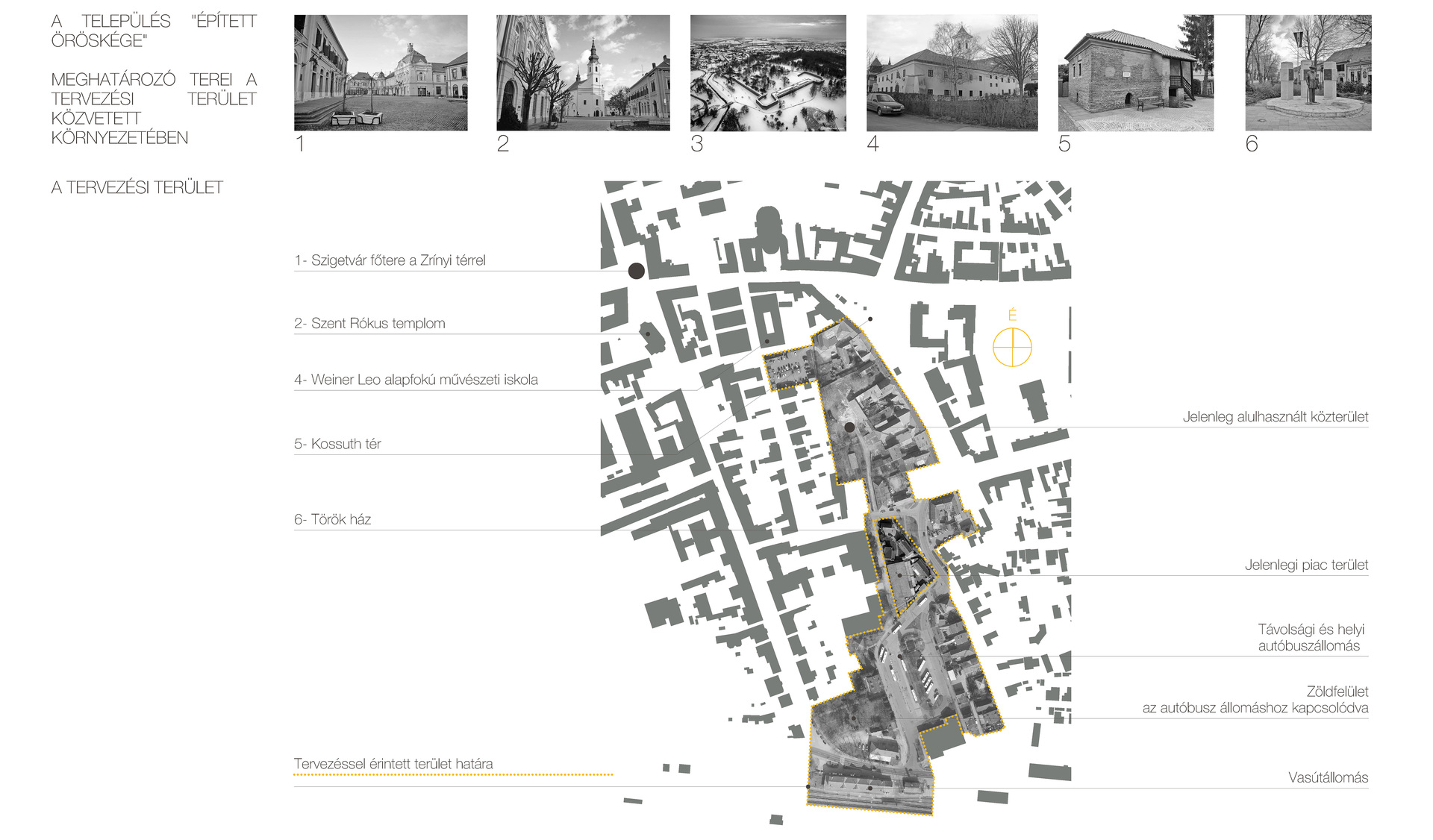Click label '1- Szigetvár főtere a Zrínyi térrel'

[x=390, y=260]
